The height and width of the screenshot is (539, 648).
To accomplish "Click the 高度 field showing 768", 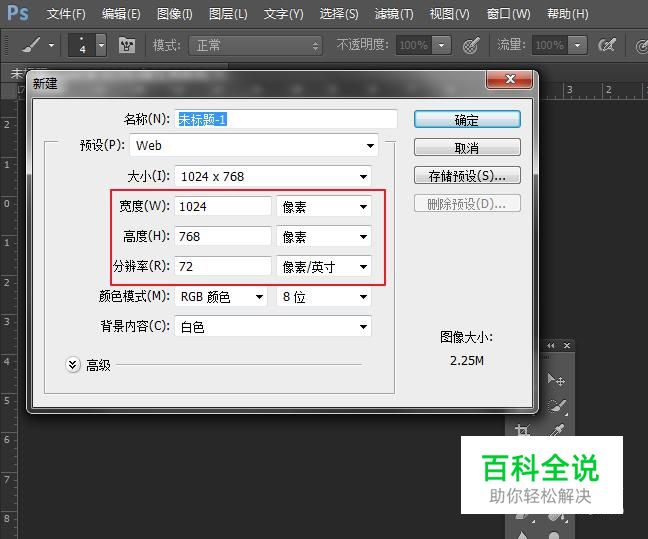I will tap(223, 236).
